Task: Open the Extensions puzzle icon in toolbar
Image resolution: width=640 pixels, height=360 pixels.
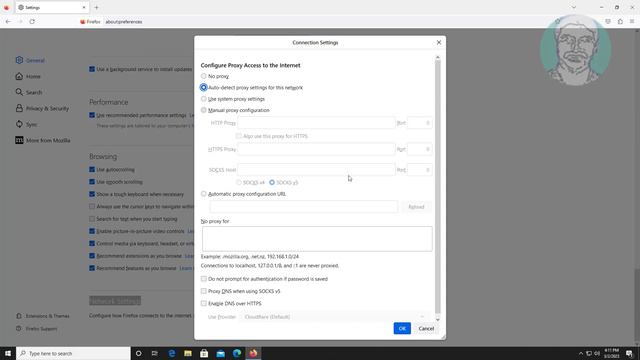Action: (x=620, y=22)
